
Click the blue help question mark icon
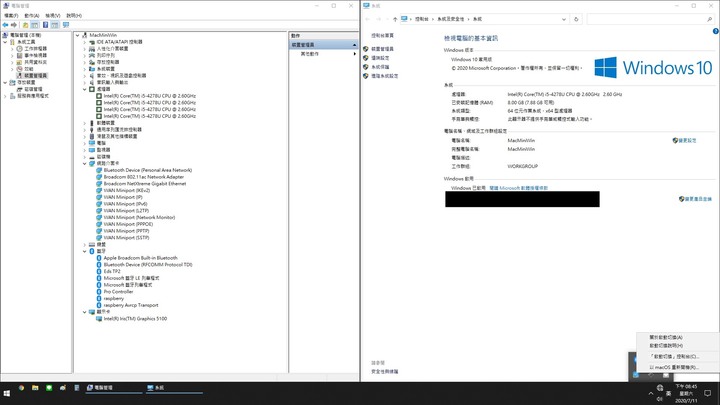715,31
